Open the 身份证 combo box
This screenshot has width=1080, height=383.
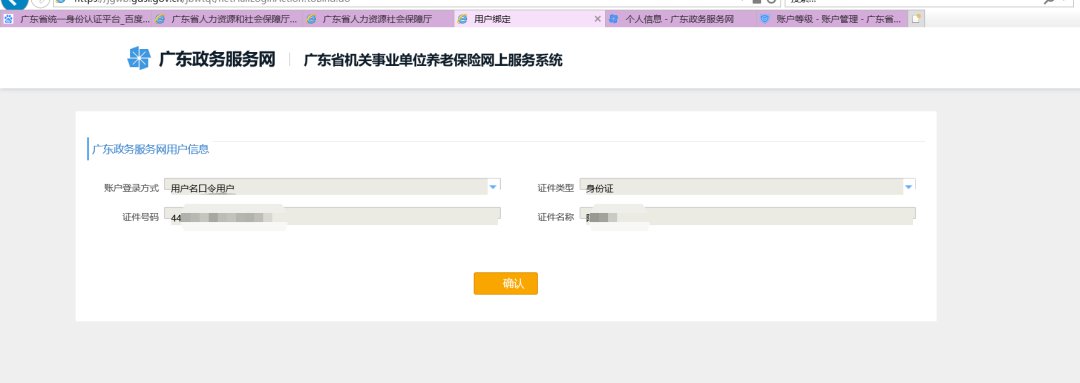click(x=747, y=187)
